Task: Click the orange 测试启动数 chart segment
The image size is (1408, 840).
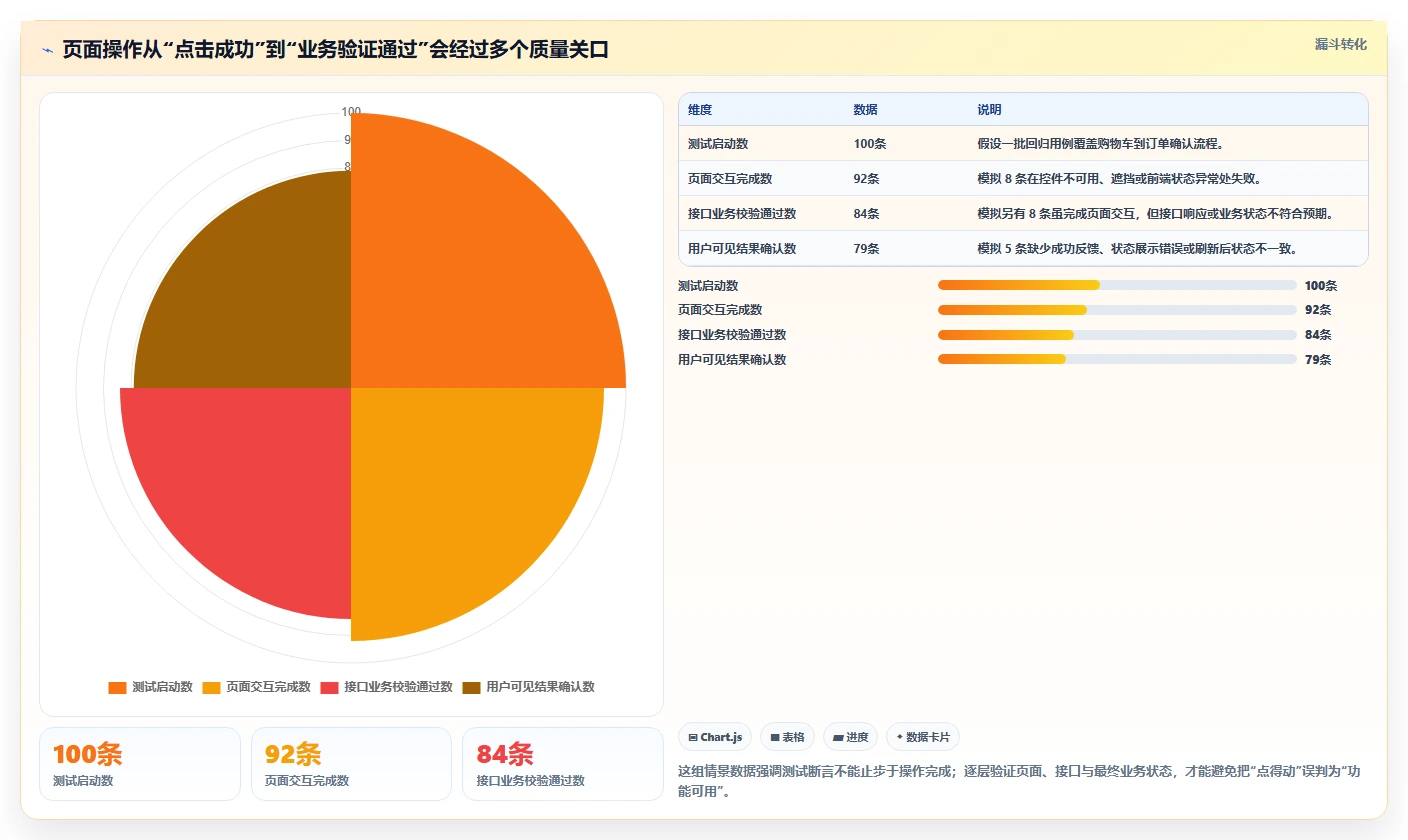Action: [460, 280]
